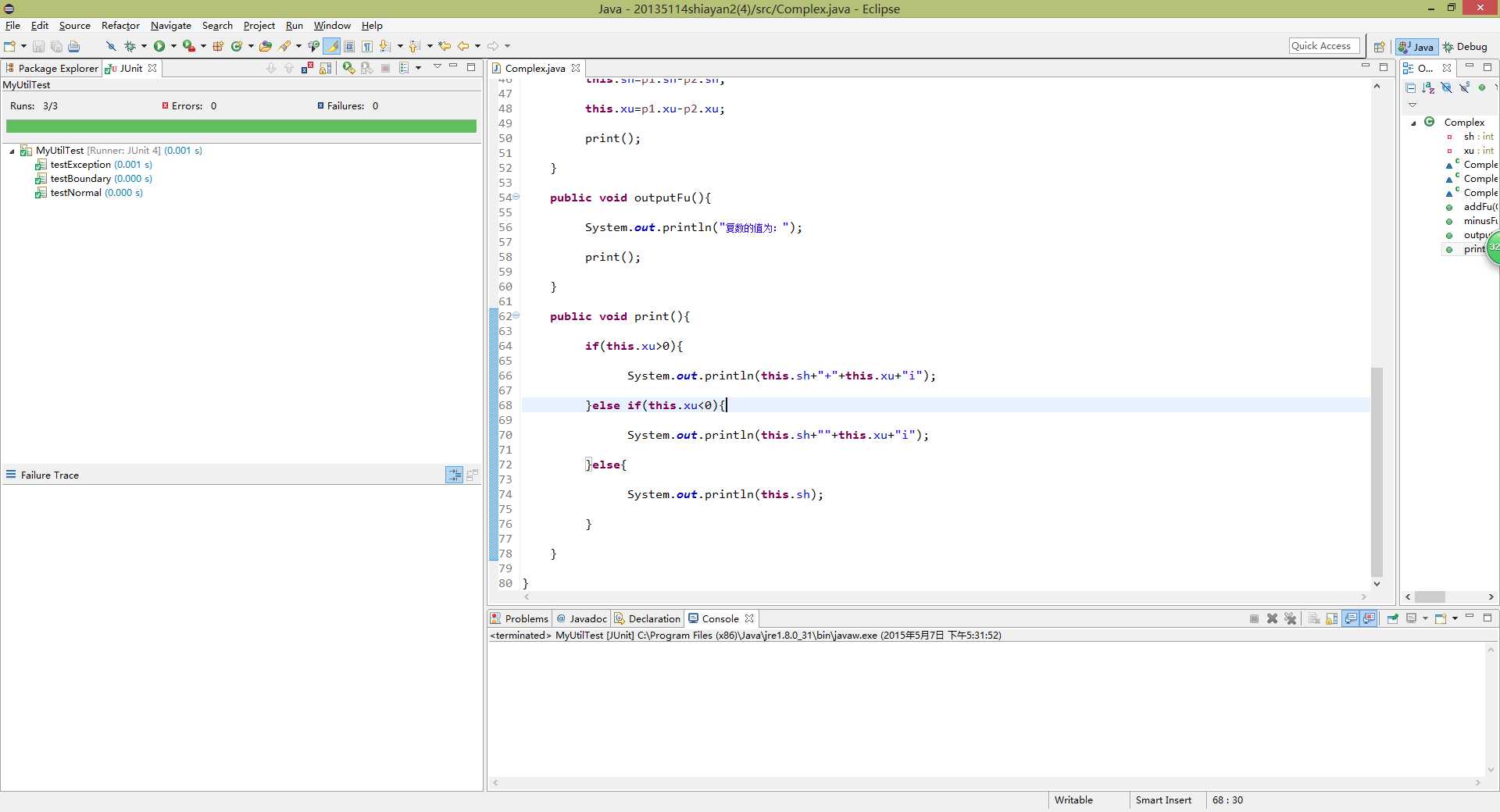This screenshot has width=1500, height=812.
Task: Click the Run Last Tool (coverage) icon
Action: [x=188, y=46]
